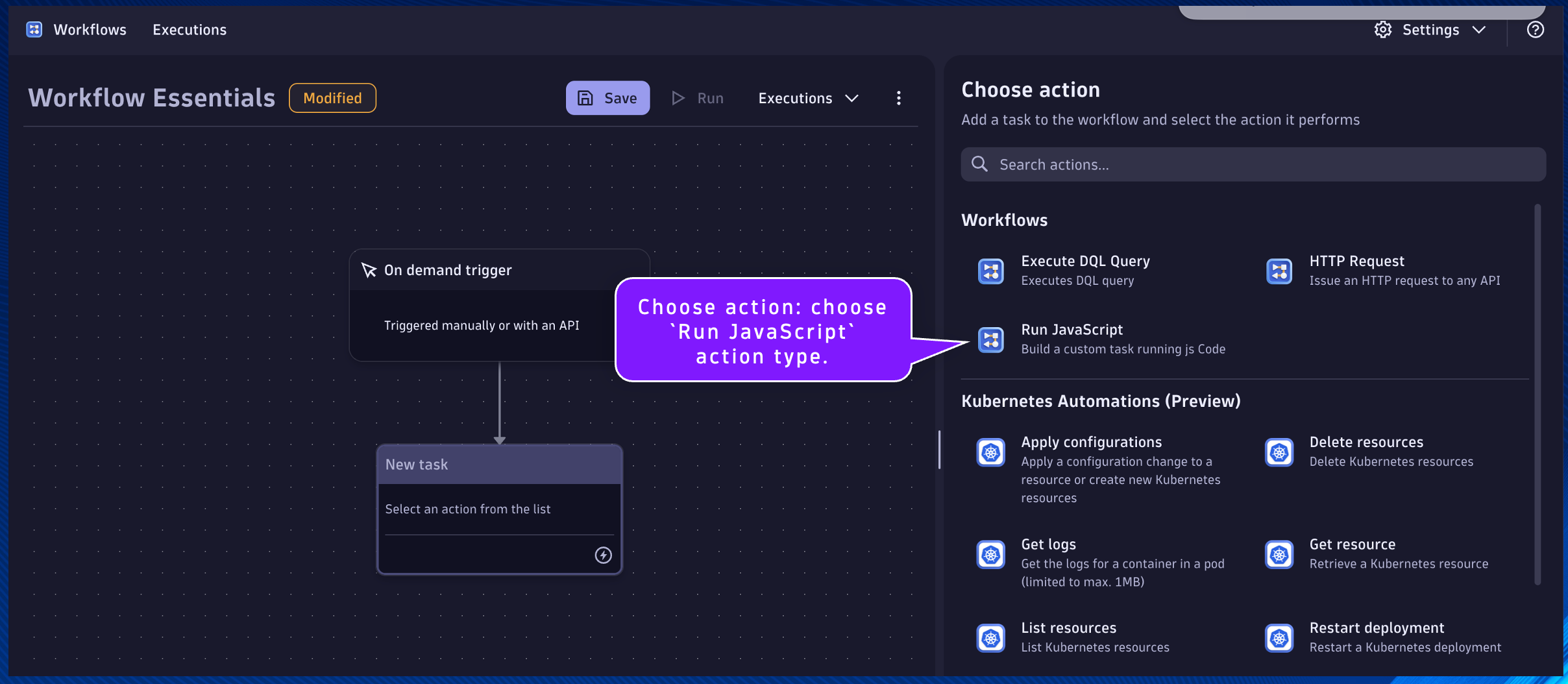
Task: Save the Workflow Essentials workflow
Action: pos(607,98)
